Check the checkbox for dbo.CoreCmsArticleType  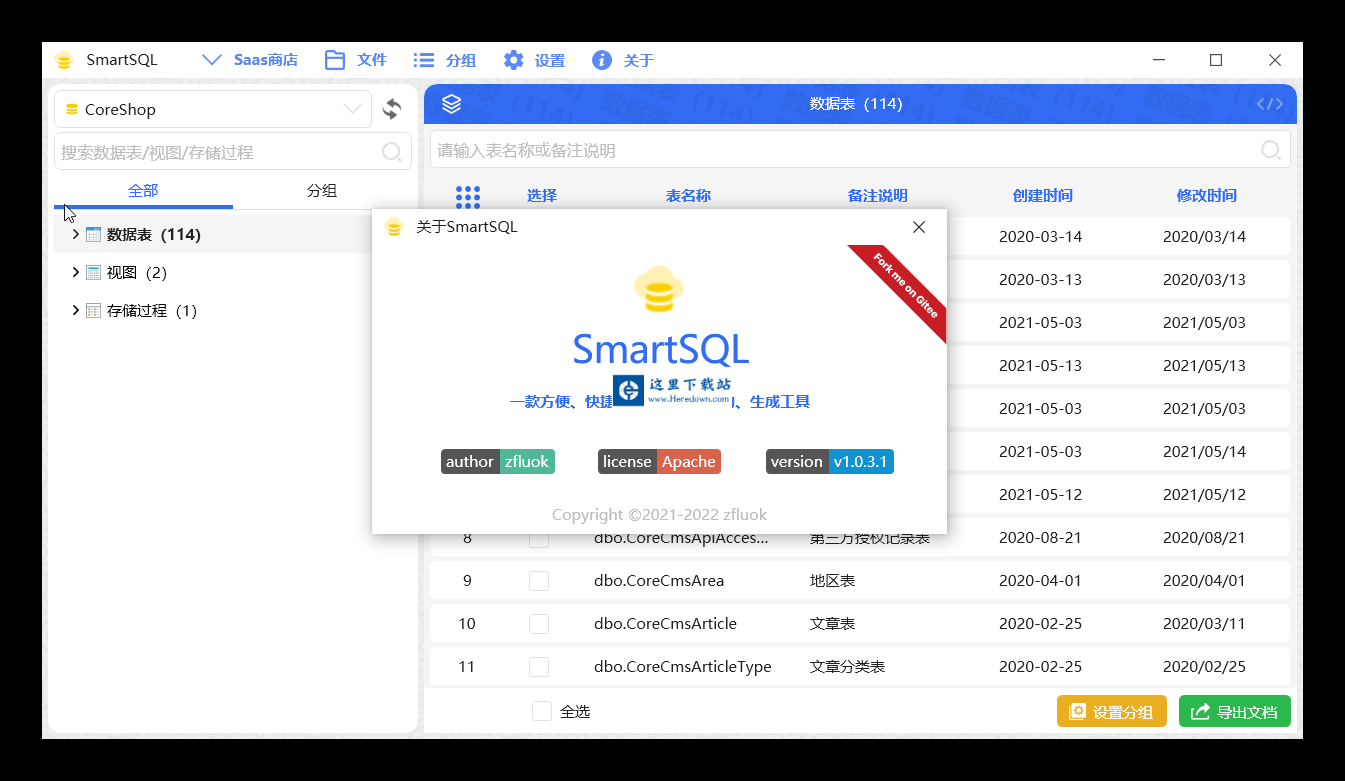[539, 666]
